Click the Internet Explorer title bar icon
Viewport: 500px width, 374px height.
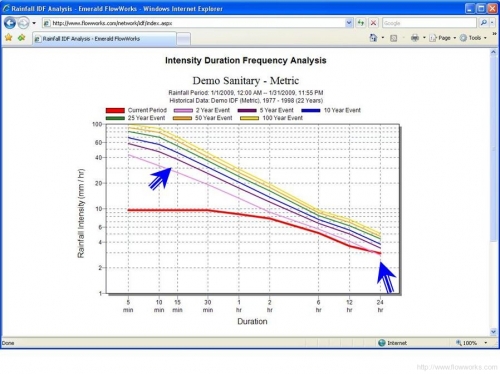coord(6,8)
